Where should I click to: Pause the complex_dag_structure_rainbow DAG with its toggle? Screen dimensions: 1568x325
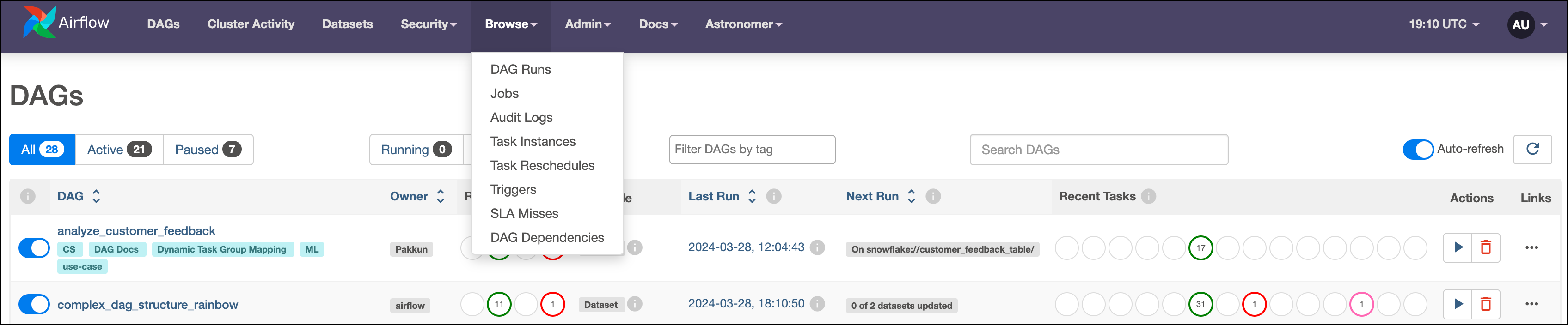point(33,304)
